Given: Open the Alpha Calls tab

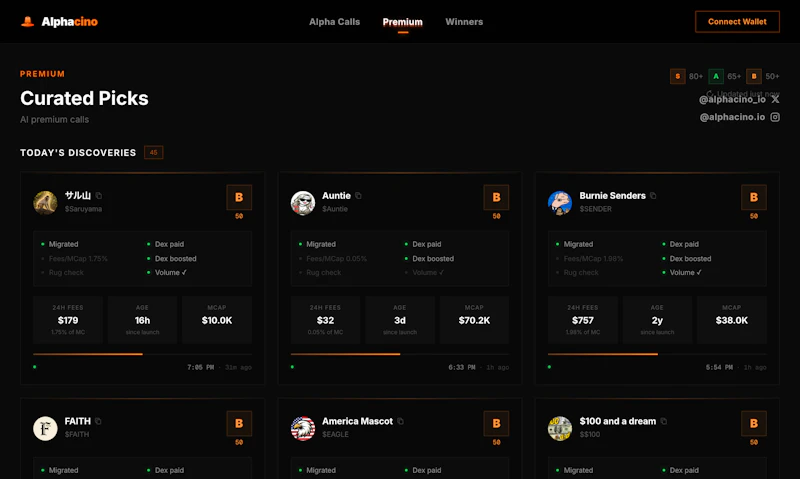Looking at the screenshot, I should tap(334, 22).
